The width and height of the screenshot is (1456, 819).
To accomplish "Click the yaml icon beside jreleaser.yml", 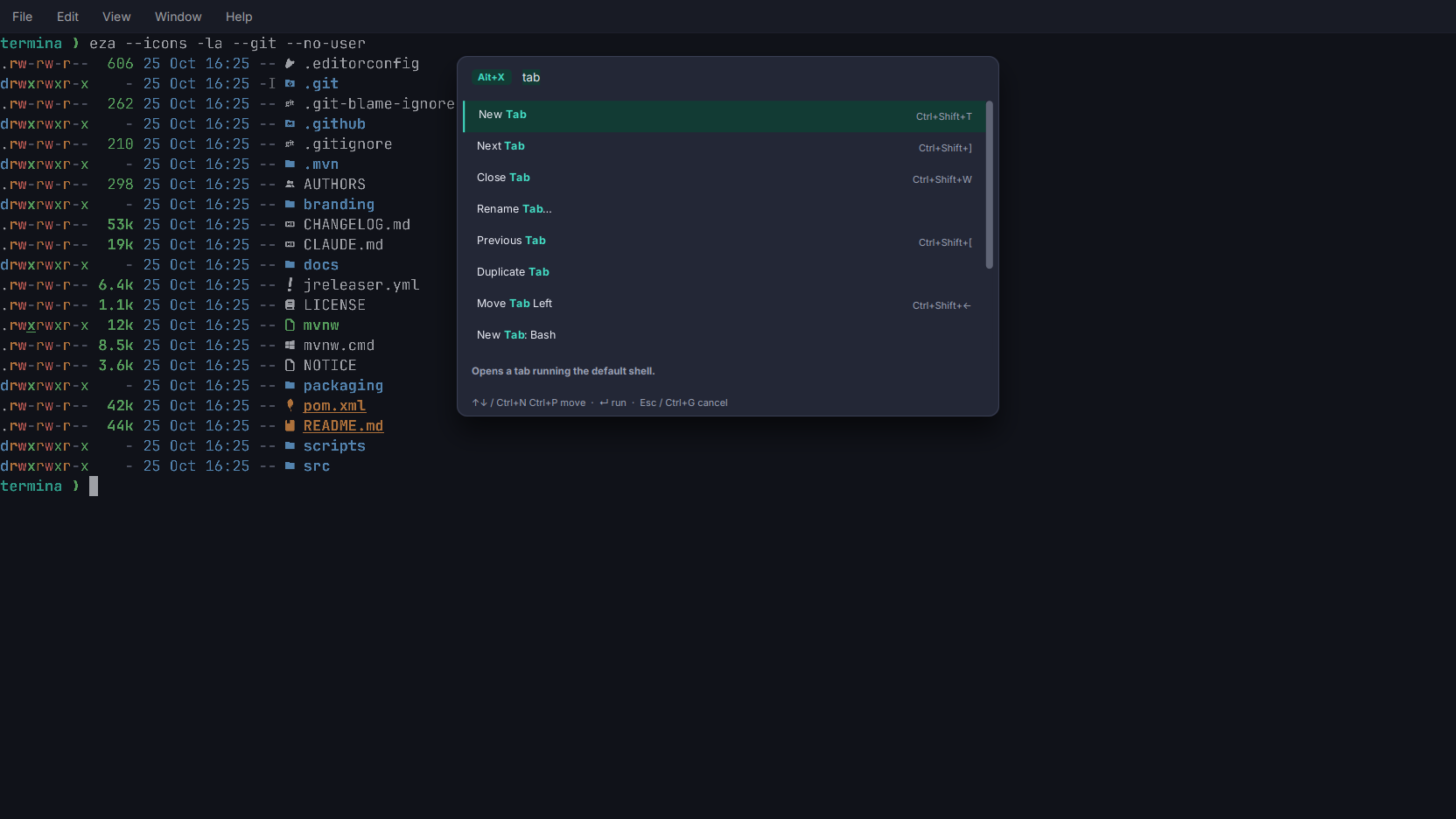I will point(290,284).
